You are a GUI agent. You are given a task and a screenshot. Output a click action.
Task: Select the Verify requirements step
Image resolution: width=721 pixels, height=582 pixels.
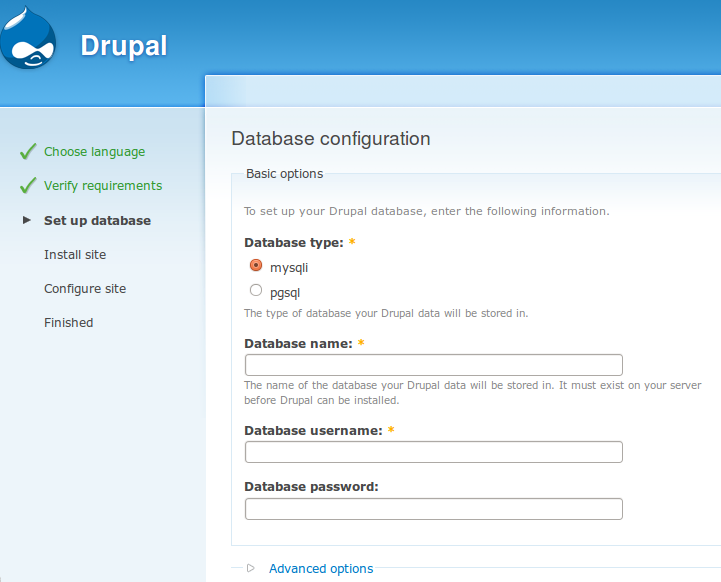coord(102,186)
